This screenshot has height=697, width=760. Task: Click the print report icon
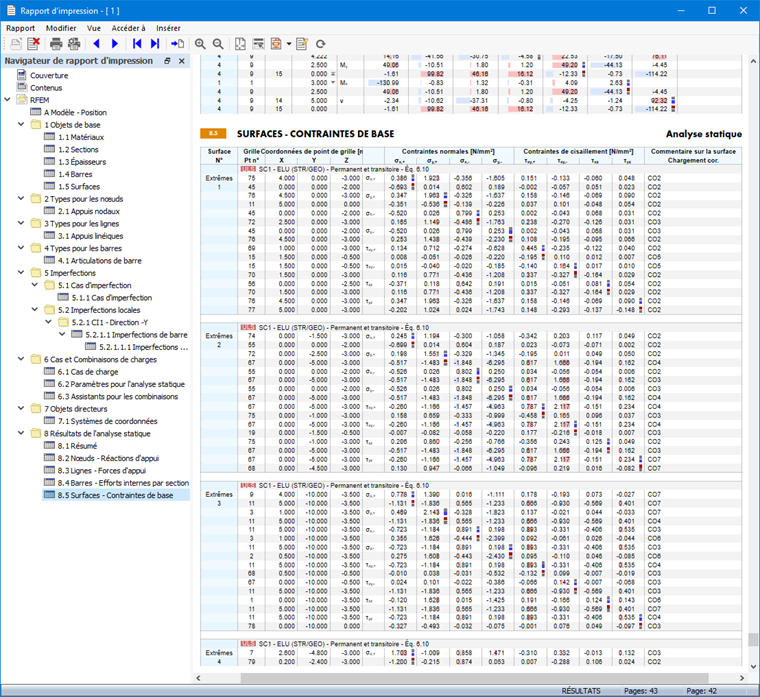pyautogui.click(x=56, y=44)
